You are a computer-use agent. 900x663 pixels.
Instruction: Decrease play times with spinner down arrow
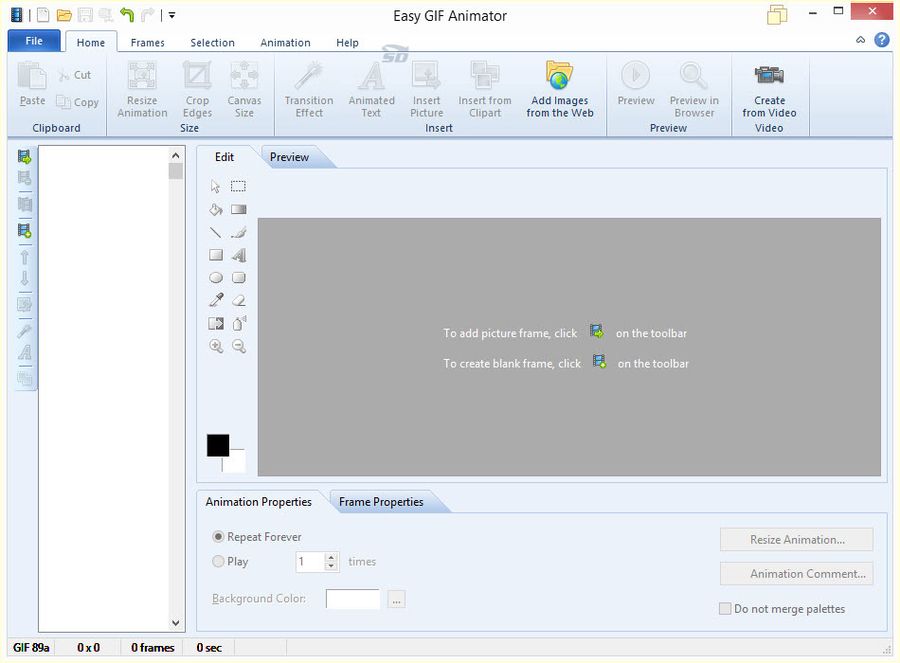click(x=331, y=566)
